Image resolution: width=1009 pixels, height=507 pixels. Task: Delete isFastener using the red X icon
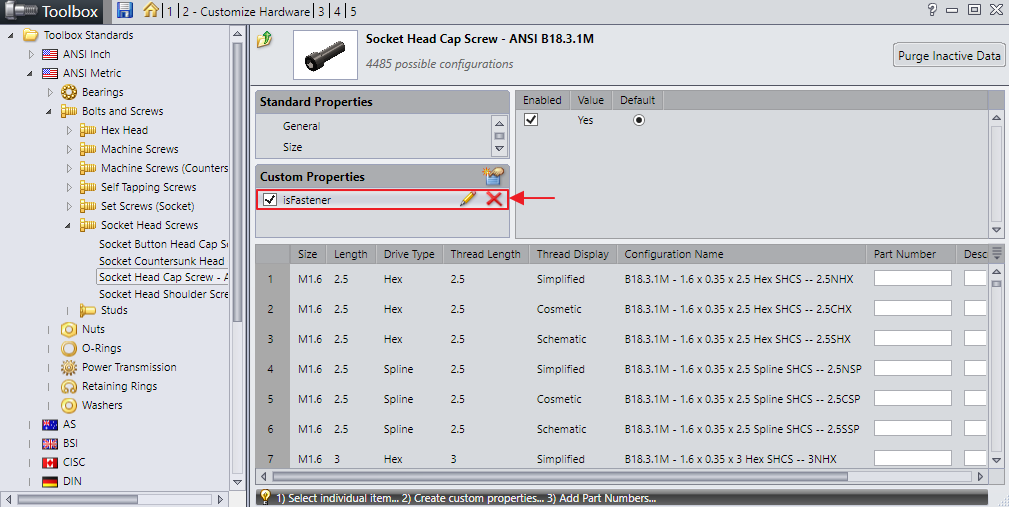(493, 200)
